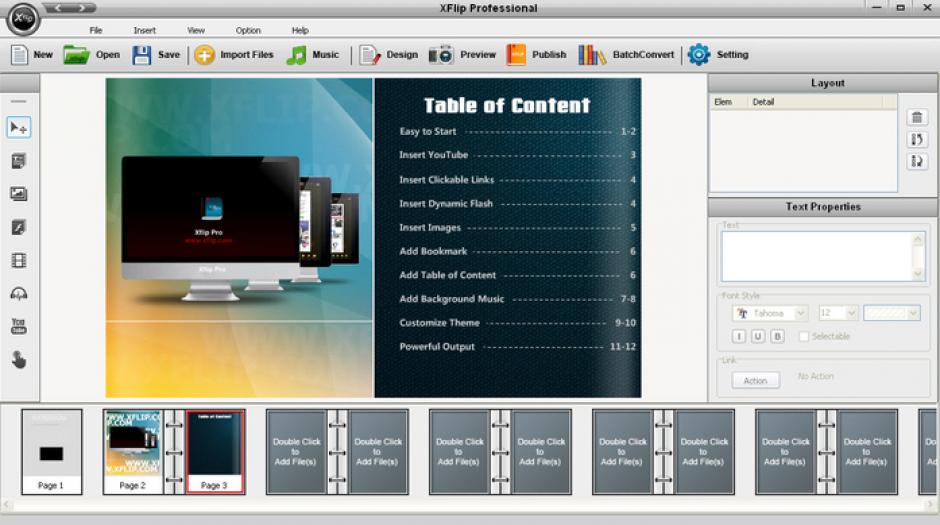
Task: Create a new project with New
Action: coord(32,55)
